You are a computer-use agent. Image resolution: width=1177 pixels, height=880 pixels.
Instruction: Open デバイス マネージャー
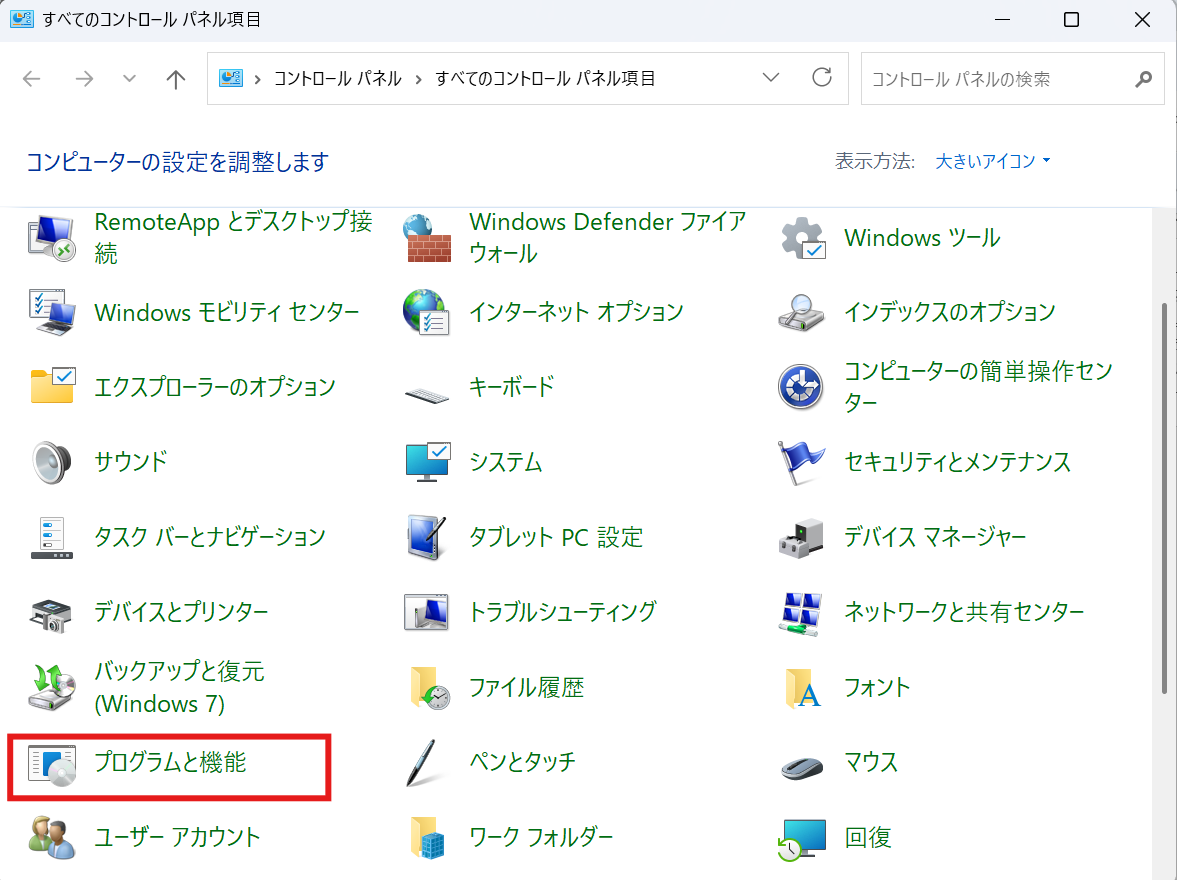tap(934, 537)
